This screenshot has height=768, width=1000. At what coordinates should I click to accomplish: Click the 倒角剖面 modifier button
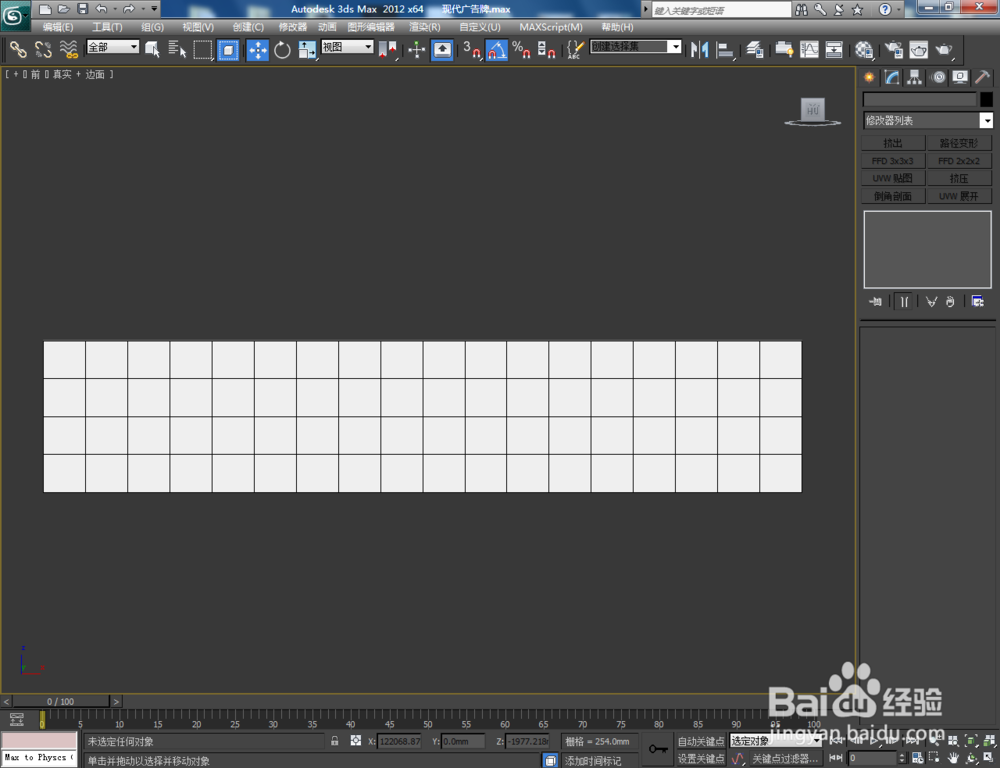[x=893, y=196]
